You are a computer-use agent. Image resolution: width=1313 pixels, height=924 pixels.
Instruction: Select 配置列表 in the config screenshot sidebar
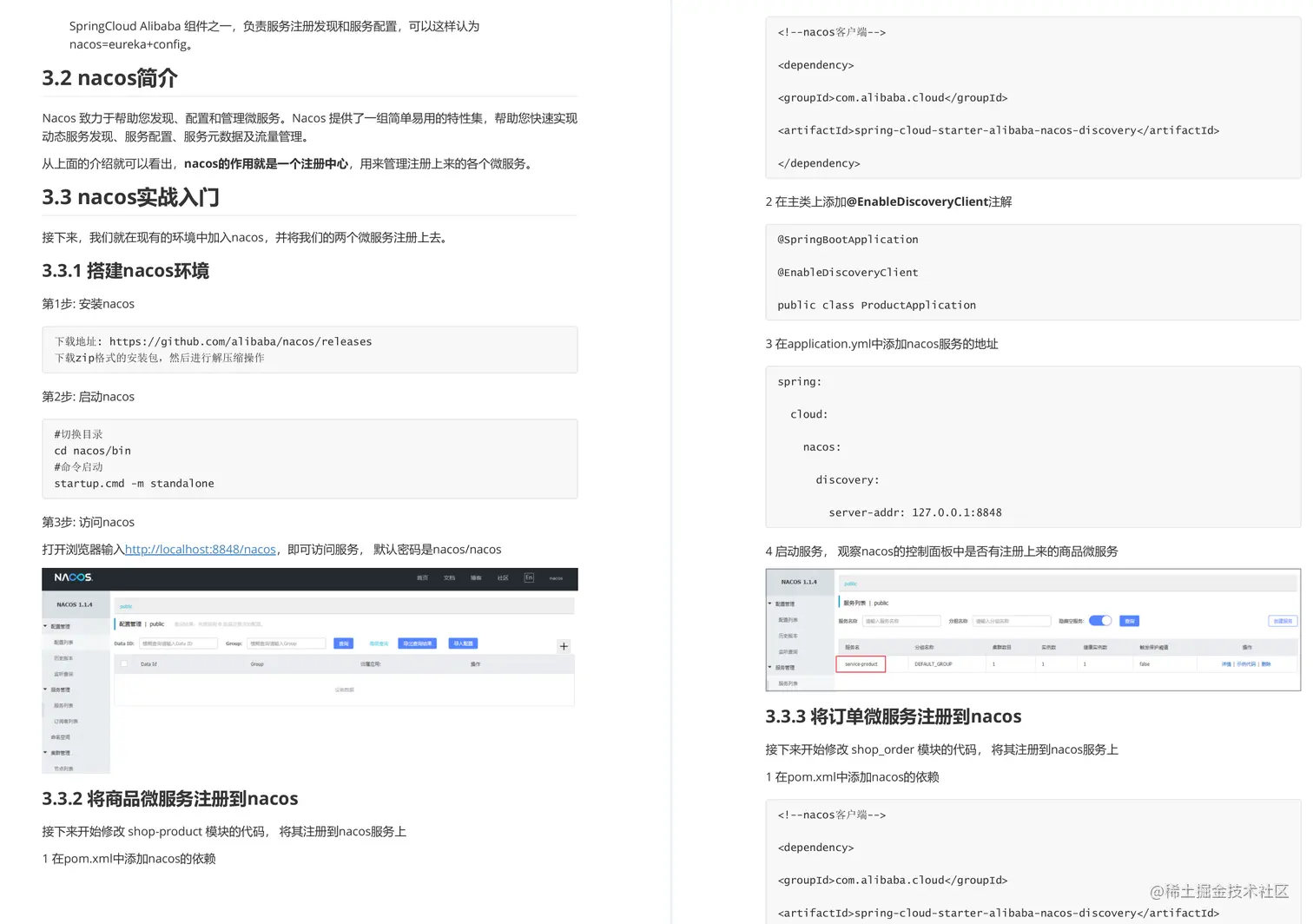click(63, 643)
